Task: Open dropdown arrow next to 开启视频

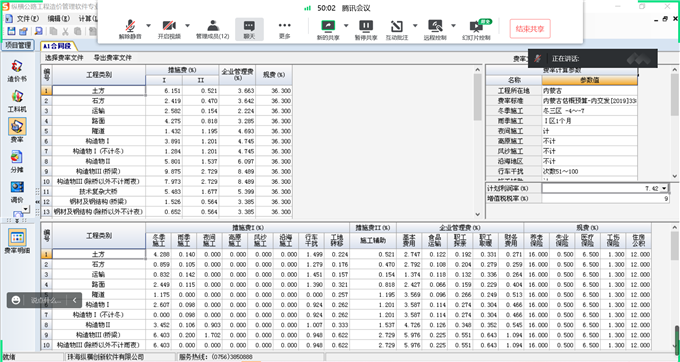Action: click(x=187, y=26)
